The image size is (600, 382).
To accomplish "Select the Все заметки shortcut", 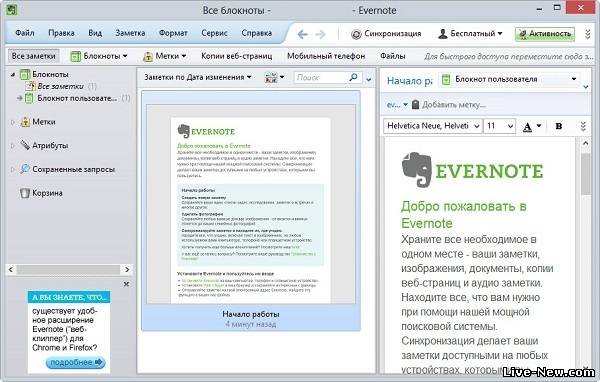I will point(33,56).
